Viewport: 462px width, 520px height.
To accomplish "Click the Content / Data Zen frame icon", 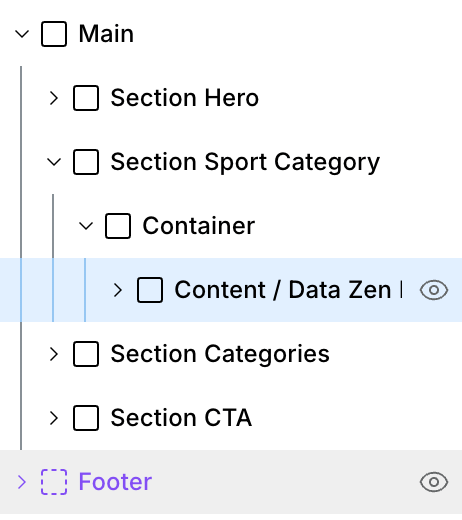I will pos(150,290).
